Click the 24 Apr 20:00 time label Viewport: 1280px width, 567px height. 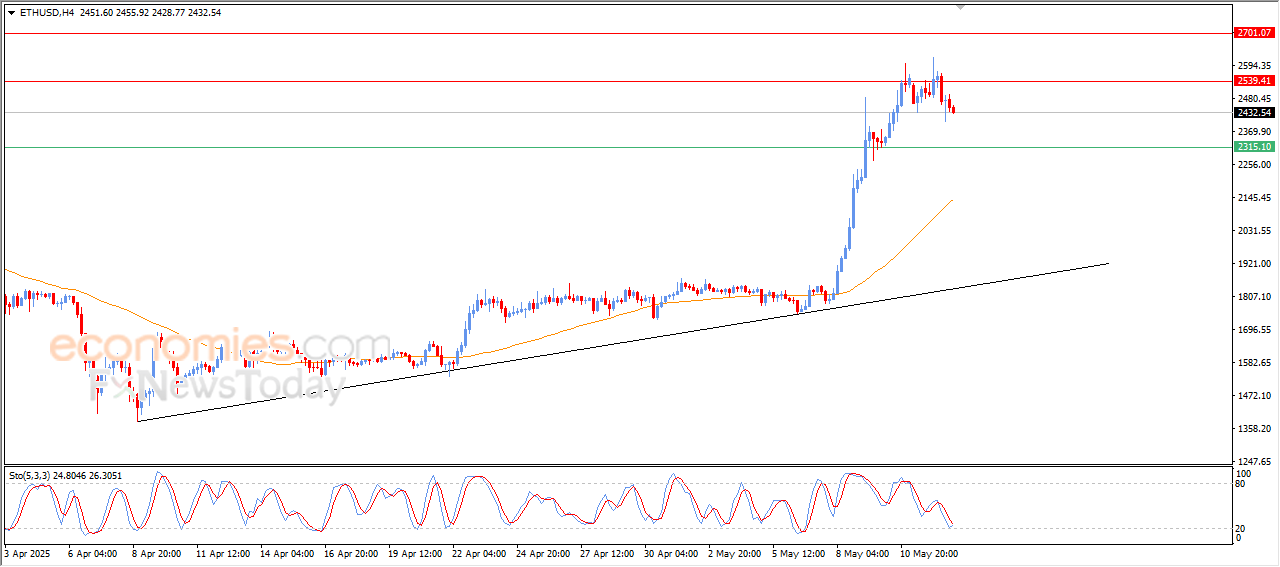542,553
